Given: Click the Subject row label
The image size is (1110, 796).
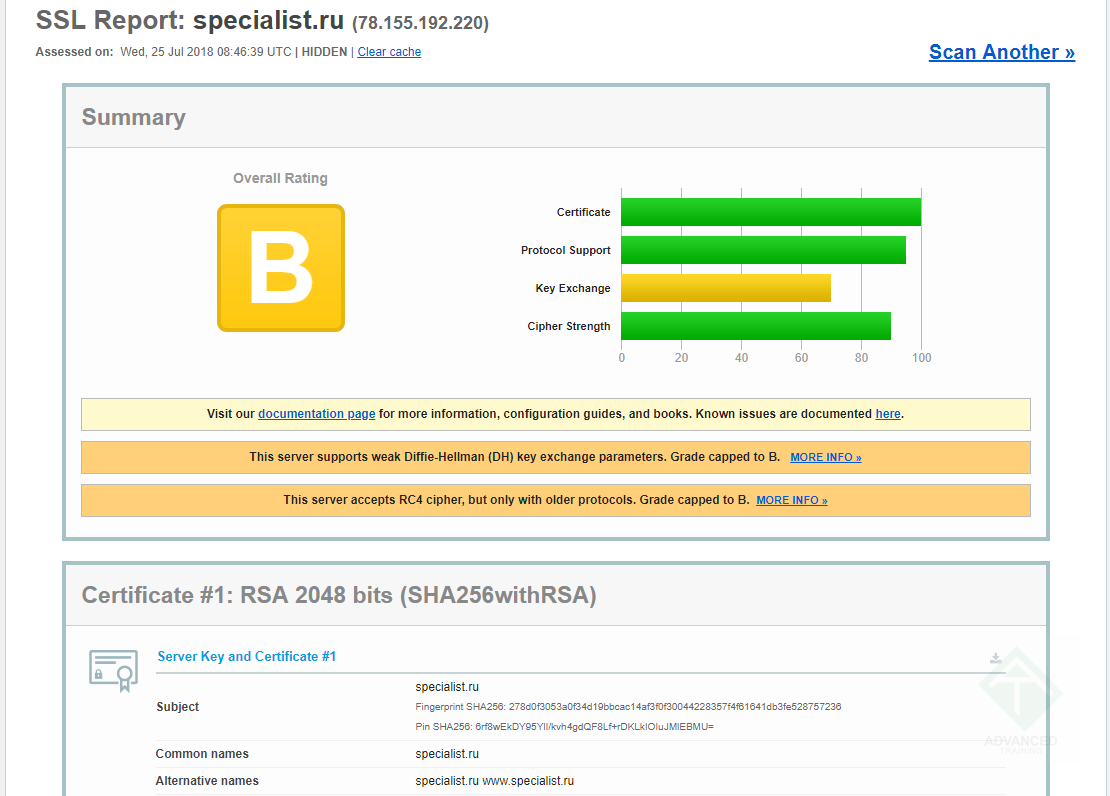Looking at the screenshot, I should (178, 707).
